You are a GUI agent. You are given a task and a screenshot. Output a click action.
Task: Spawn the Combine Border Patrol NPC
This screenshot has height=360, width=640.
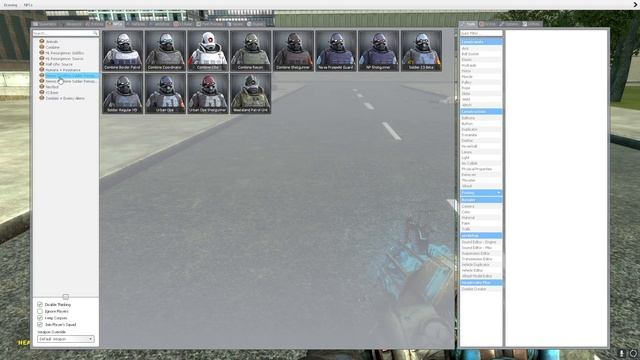click(122, 51)
